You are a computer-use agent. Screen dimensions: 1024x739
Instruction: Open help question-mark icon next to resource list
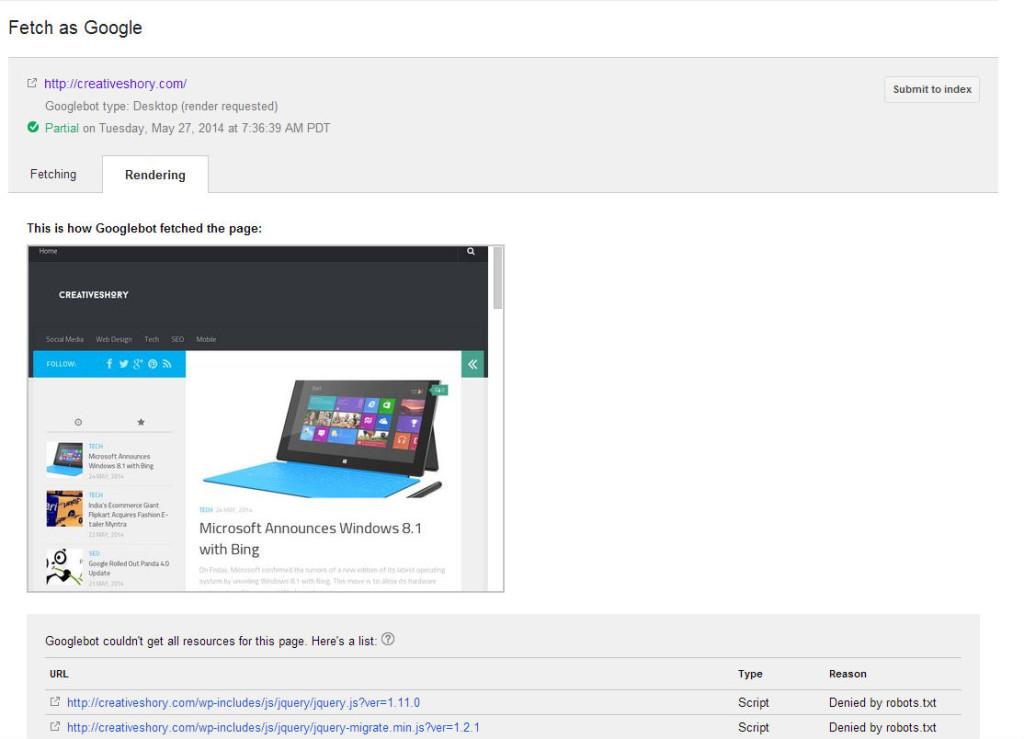point(388,639)
